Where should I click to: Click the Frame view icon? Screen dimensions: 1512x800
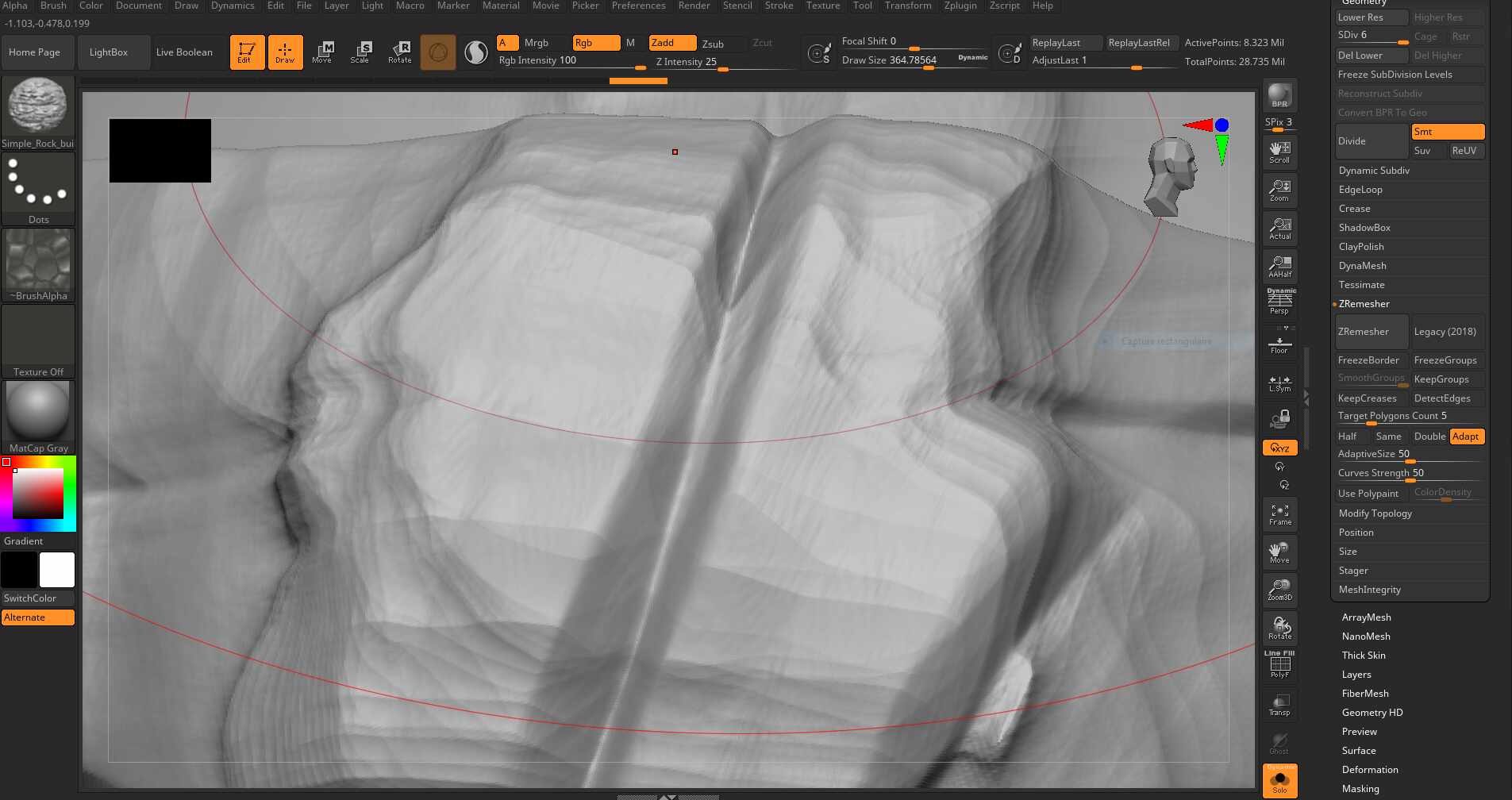tap(1279, 514)
